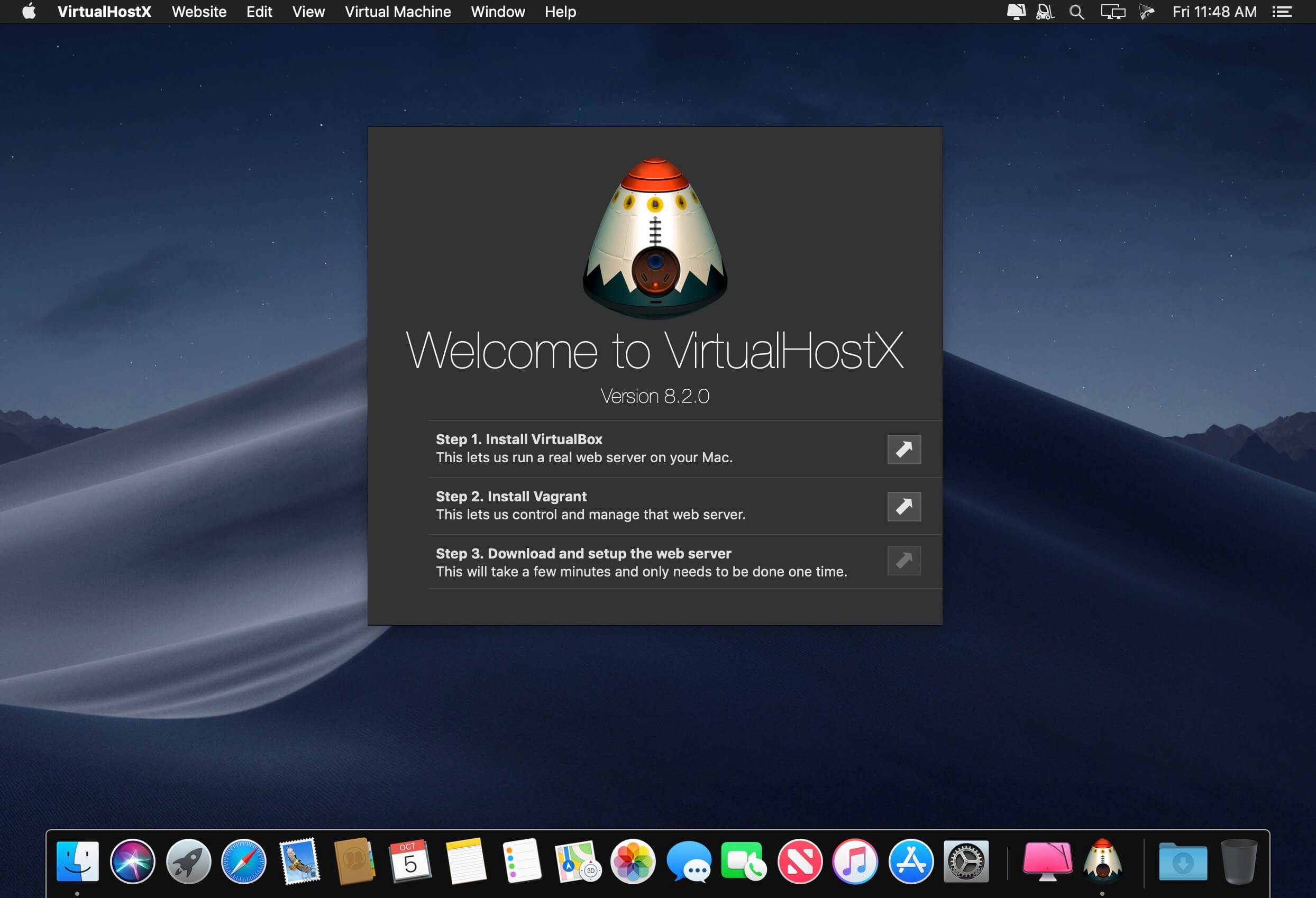Click the displays mirroring menu bar icon
The image size is (1316, 898).
click(1112, 12)
